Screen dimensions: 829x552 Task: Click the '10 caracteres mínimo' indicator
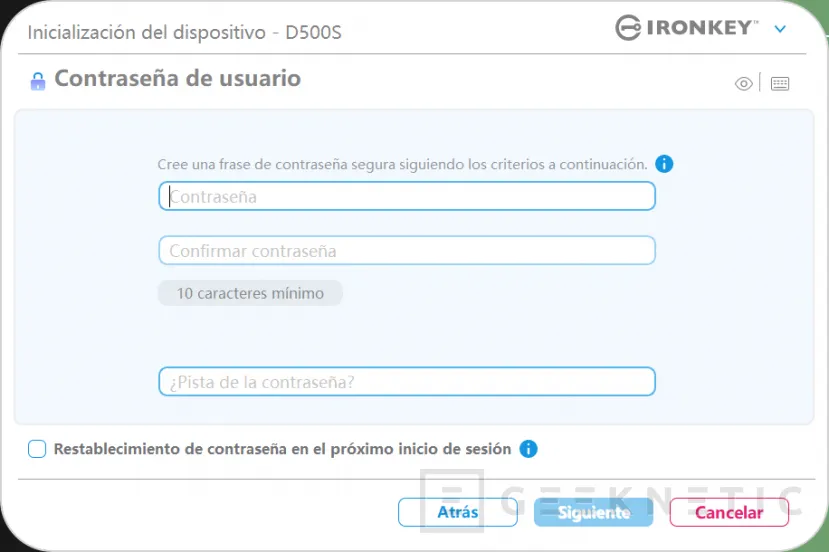(x=250, y=293)
